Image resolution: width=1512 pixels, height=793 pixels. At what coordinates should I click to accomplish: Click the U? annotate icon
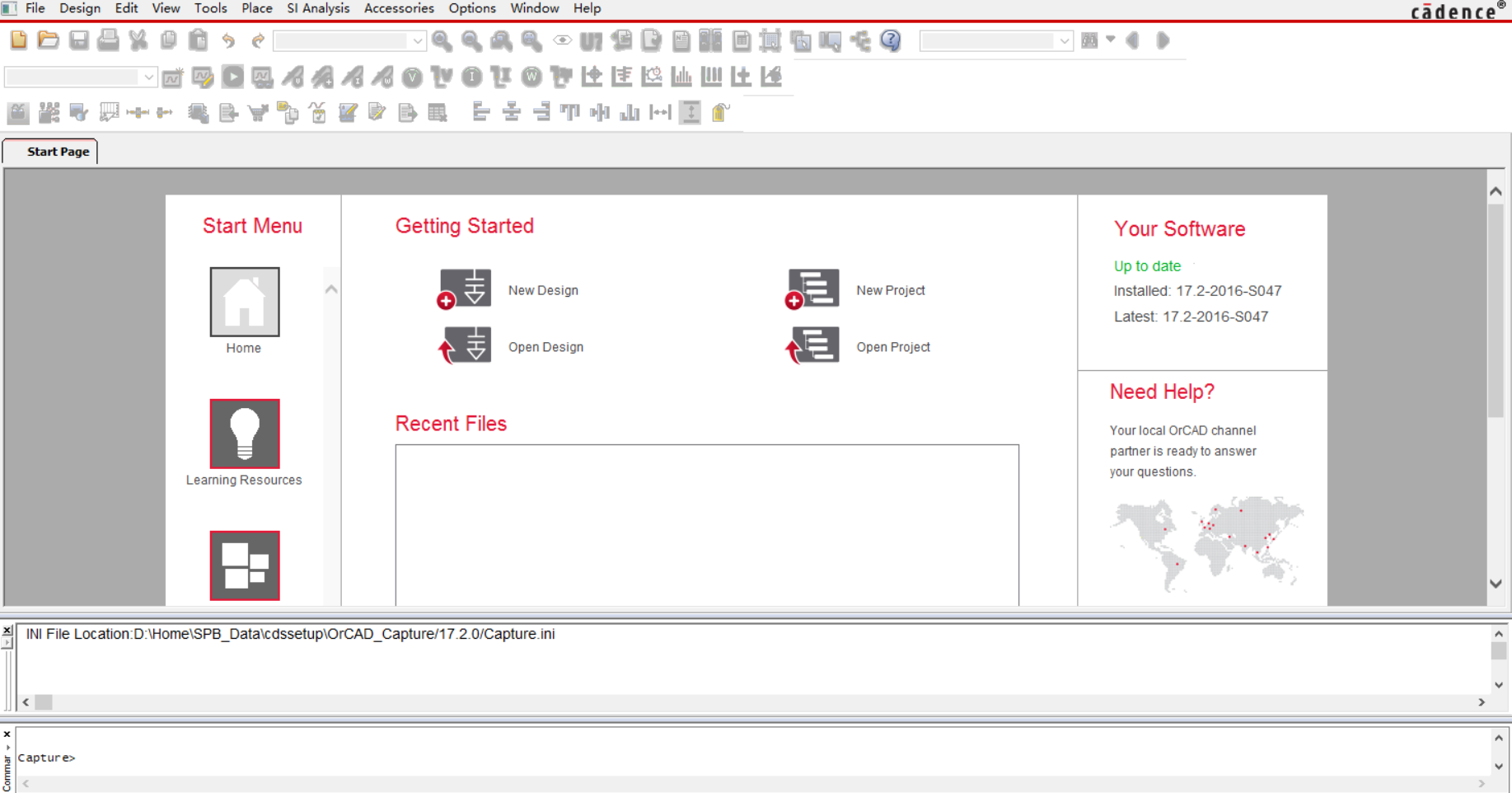click(591, 40)
